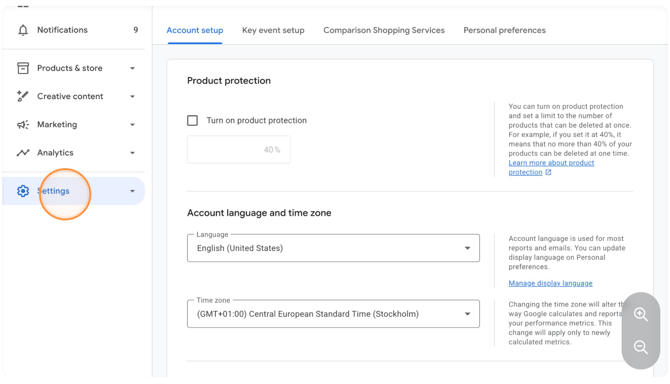Screen dimensions: 670x384
Task: Select Notifications in the sidebar
Action: point(62,30)
